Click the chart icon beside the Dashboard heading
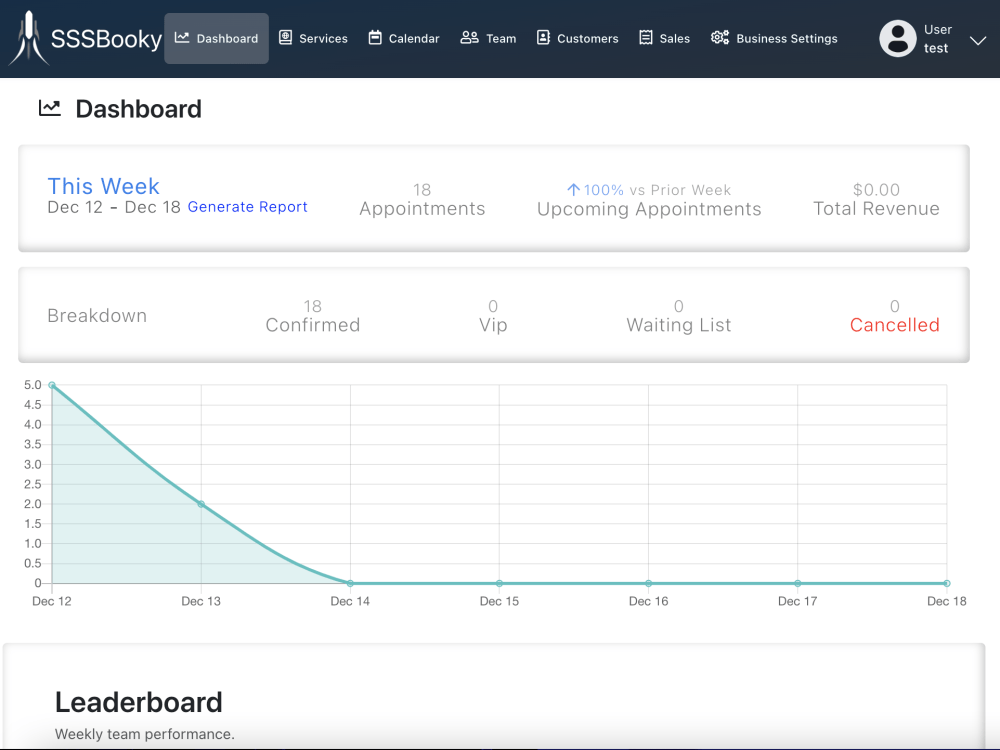The image size is (1000, 750). (x=49, y=108)
